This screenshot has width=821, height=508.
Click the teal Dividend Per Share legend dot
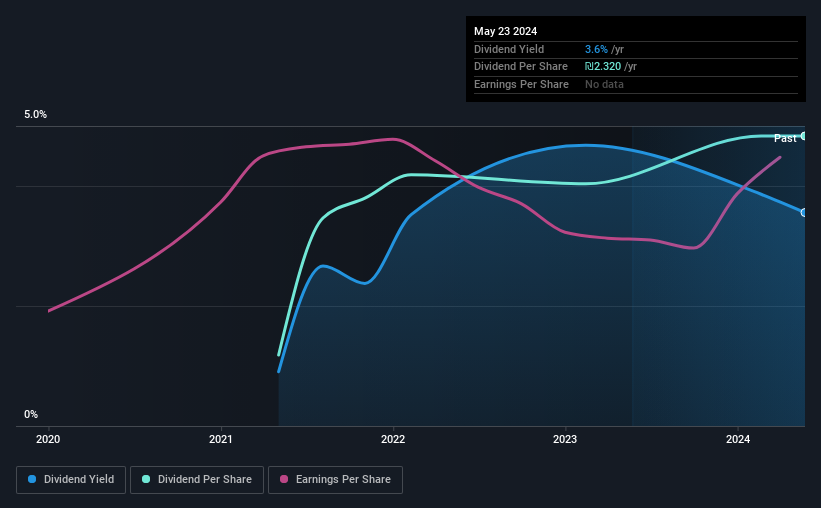[146, 479]
